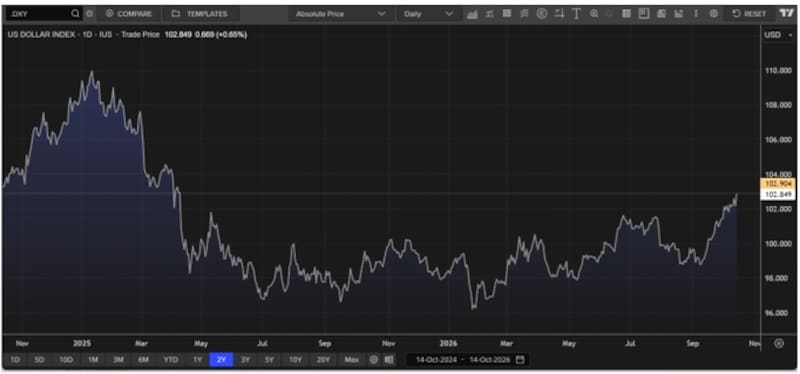800x374 pixels.
Task: Click the comments/news flag icon
Action: (524, 14)
